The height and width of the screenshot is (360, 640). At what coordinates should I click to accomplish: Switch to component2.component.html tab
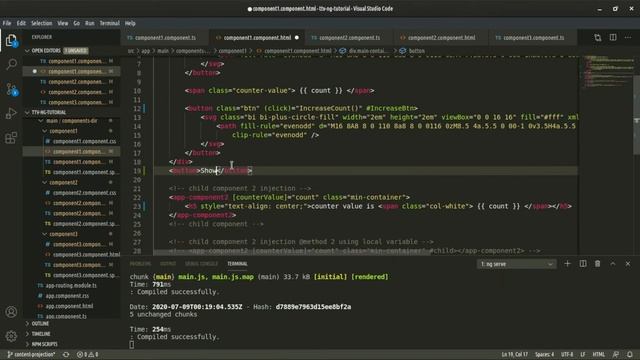tap(441, 38)
